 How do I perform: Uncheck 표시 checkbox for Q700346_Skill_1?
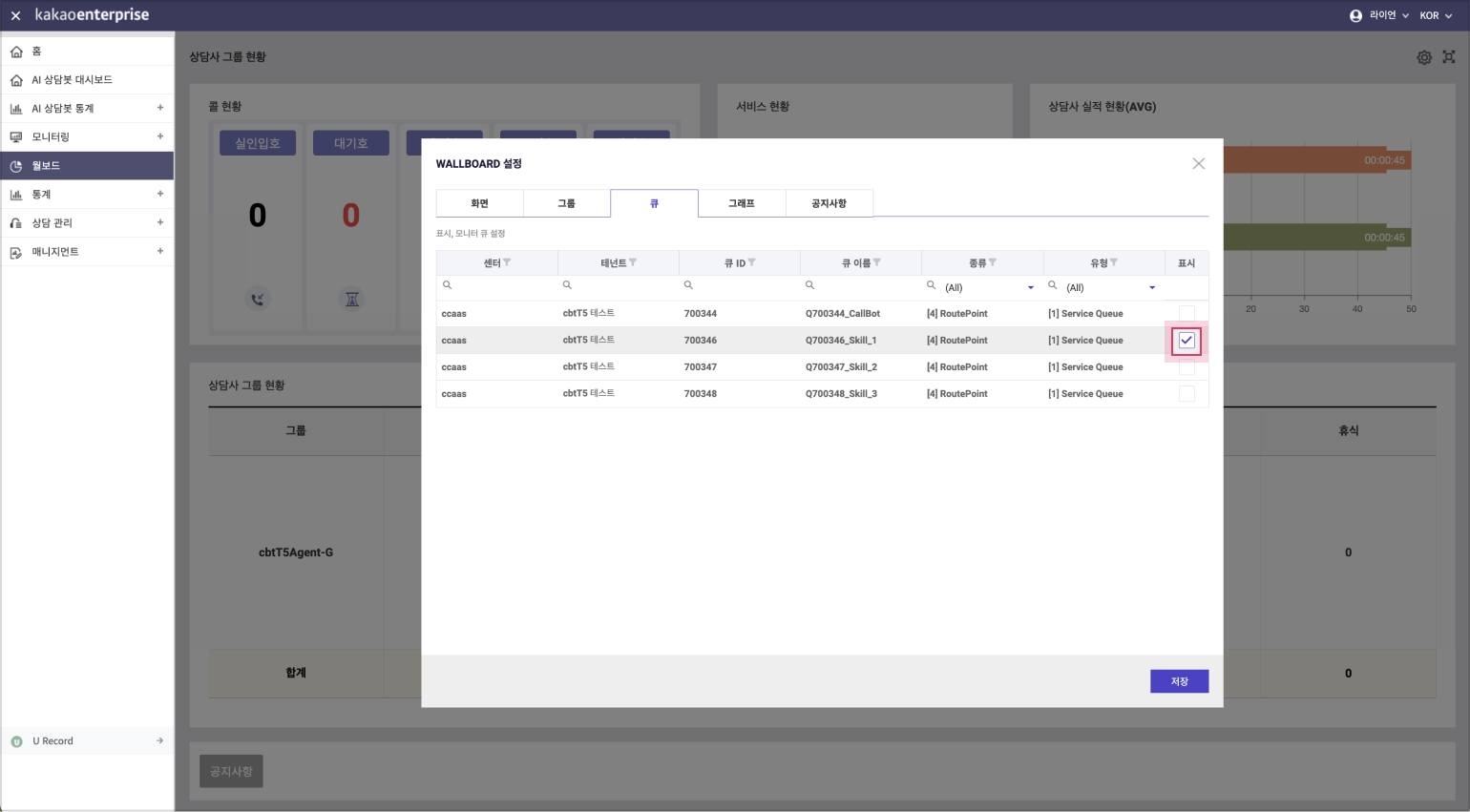pos(1186,341)
